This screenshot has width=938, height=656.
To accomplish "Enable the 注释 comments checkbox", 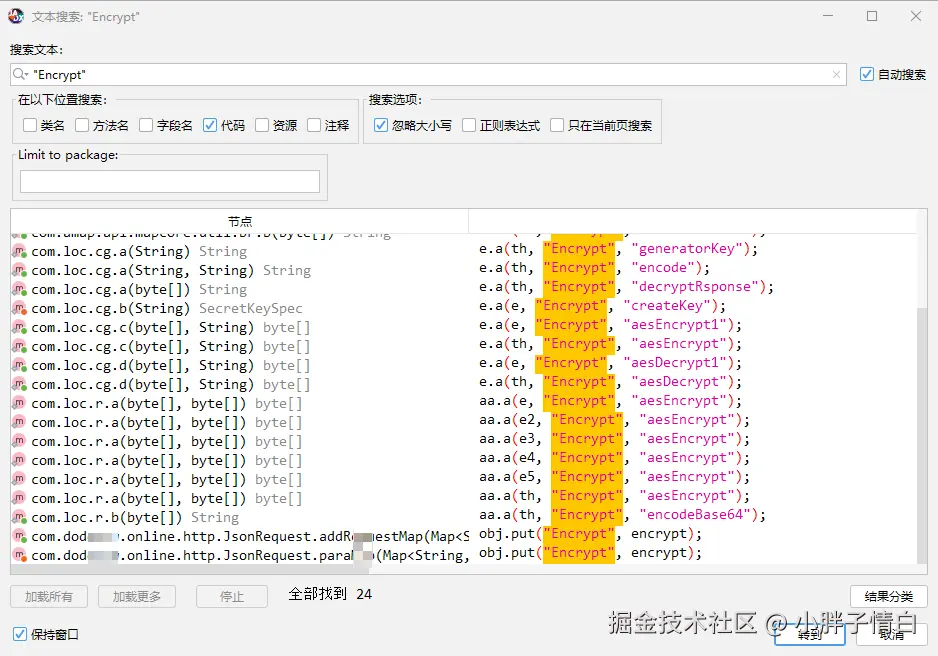I will [x=314, y=125].
